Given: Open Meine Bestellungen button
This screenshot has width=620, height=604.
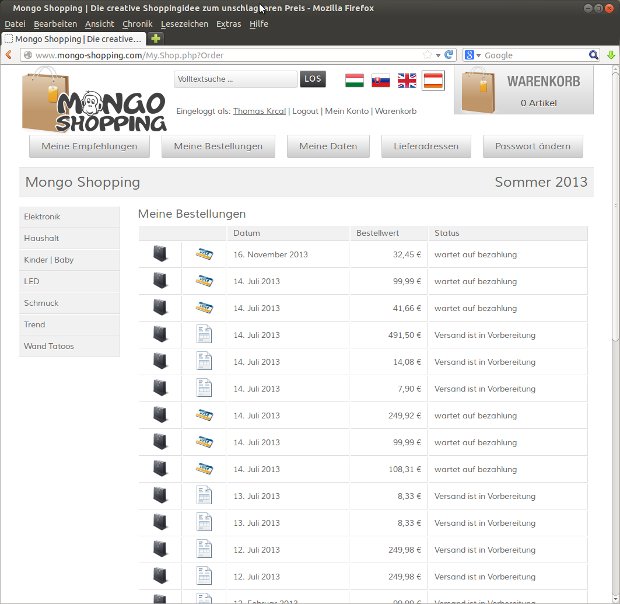Looking at the screenshot, I should click(218, 146).
